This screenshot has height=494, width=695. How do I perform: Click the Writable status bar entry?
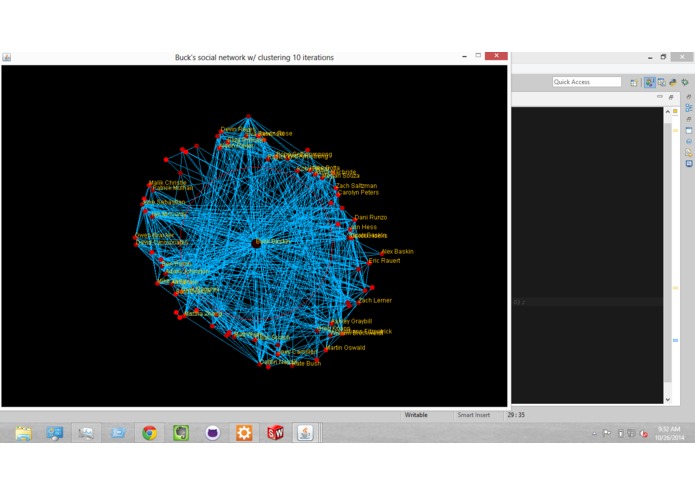click(416, 415)
